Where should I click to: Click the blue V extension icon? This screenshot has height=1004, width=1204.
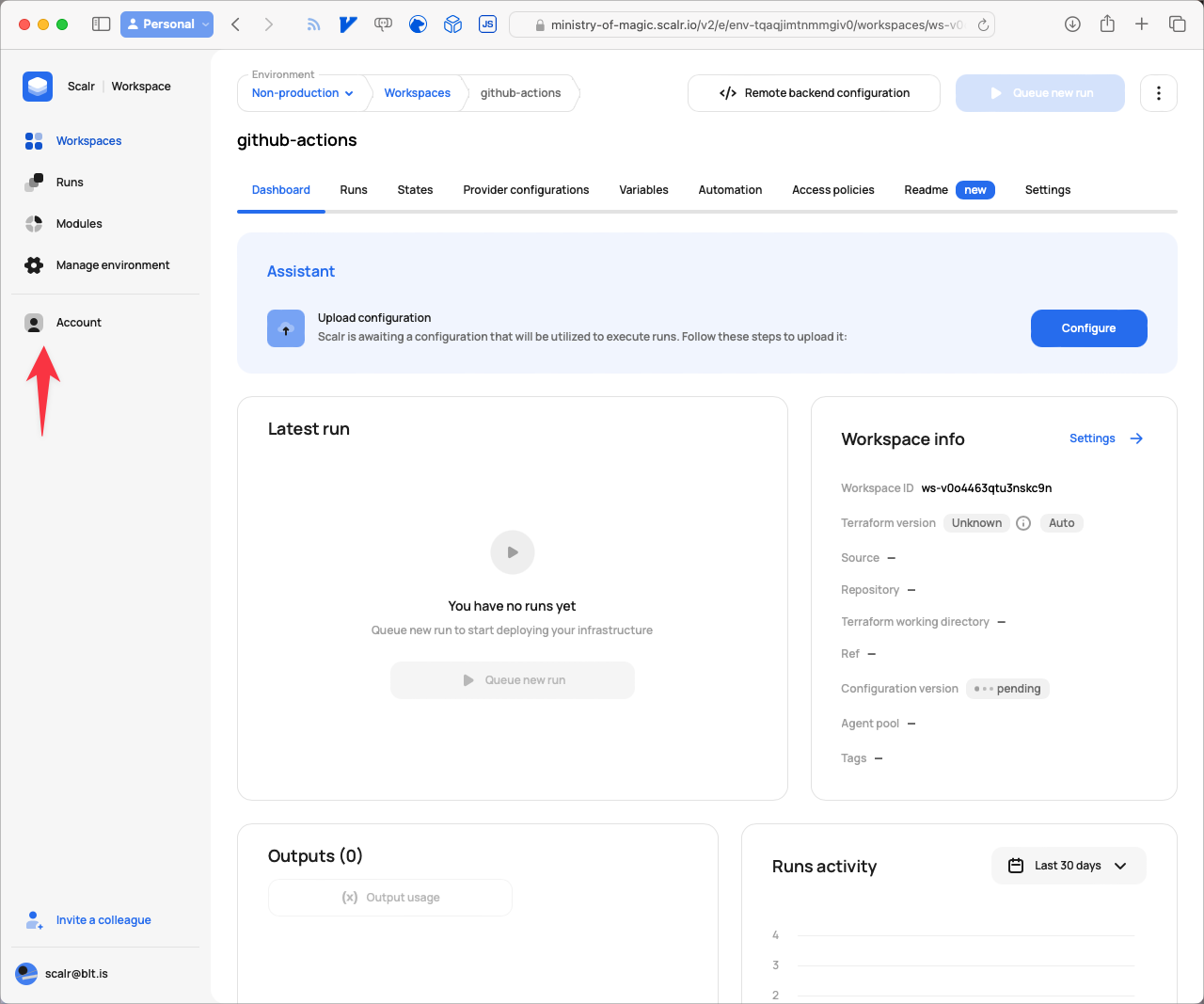coord(348,24)
